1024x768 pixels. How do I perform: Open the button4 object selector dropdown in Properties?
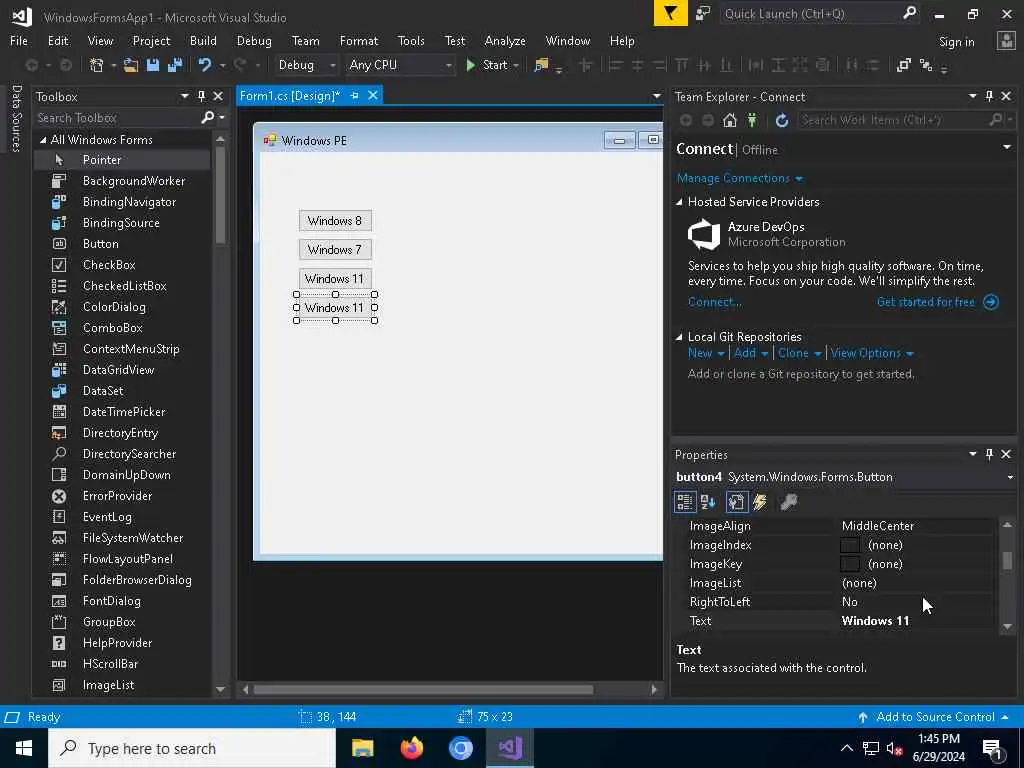pyautogui.click(x=1010, y=477)
